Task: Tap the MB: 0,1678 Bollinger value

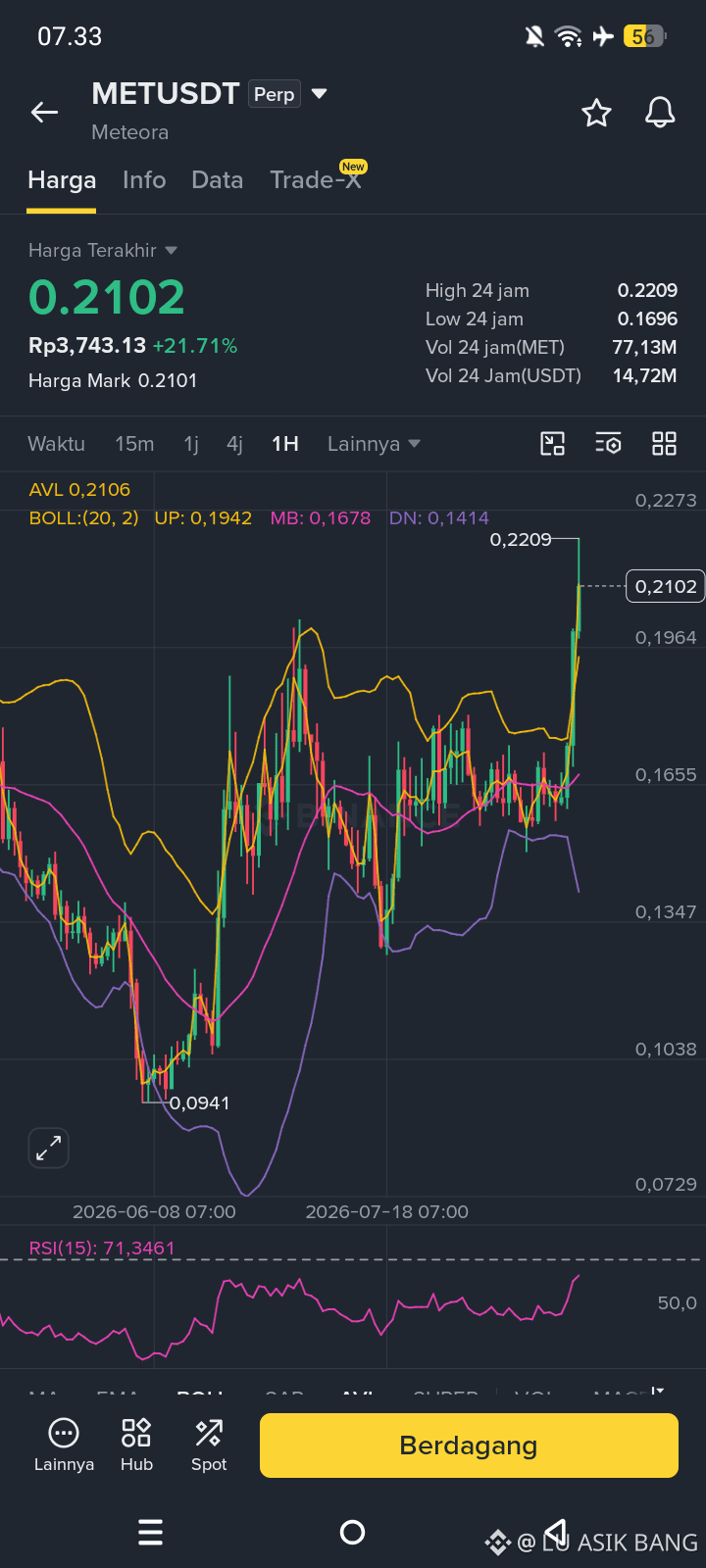Action: (321, 518)
